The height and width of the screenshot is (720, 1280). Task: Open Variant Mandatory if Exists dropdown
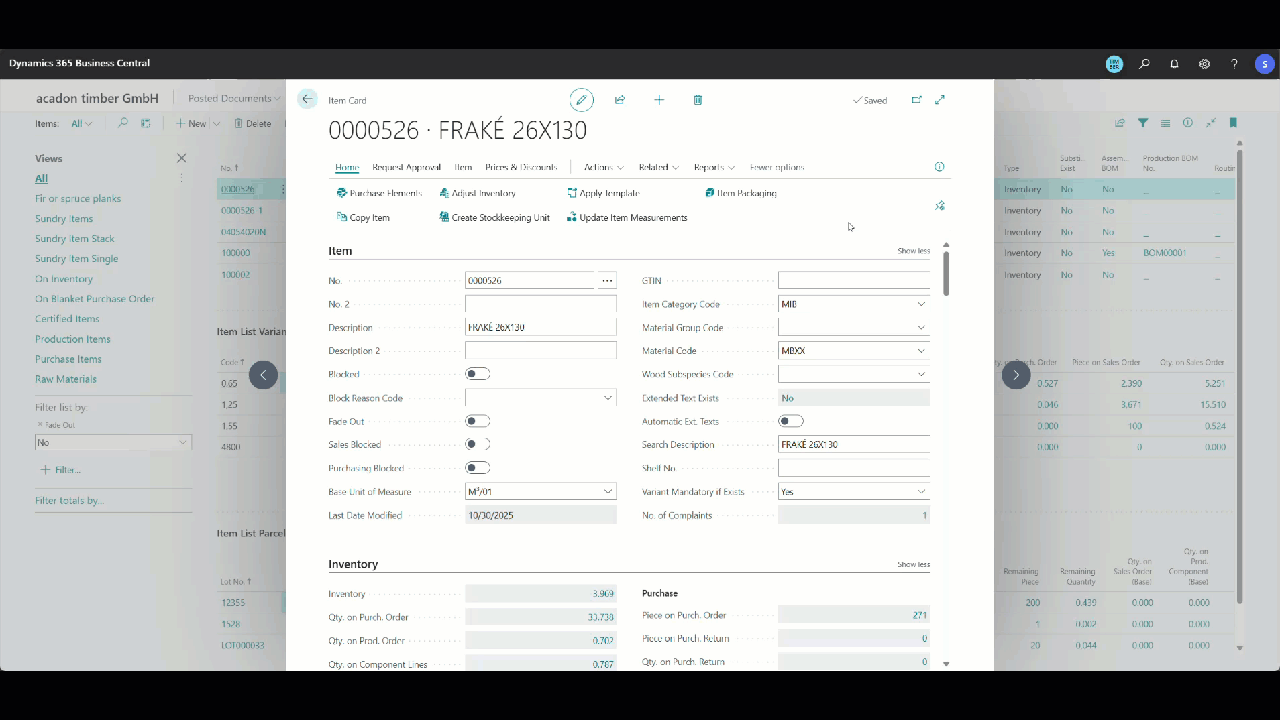[920, 492]
